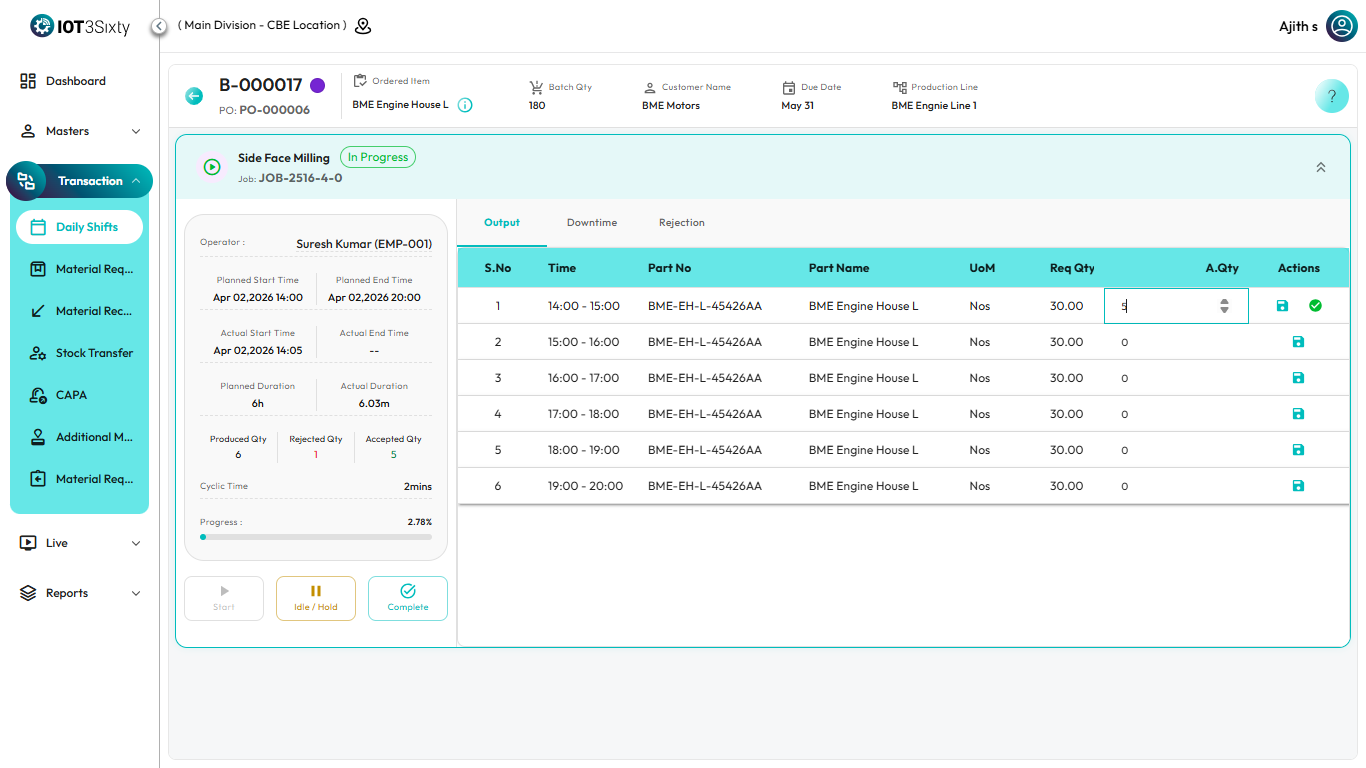Viewport: 1366px width, 768px height.
Task: Switch to the Downtime tab
Action: point(592,223)
